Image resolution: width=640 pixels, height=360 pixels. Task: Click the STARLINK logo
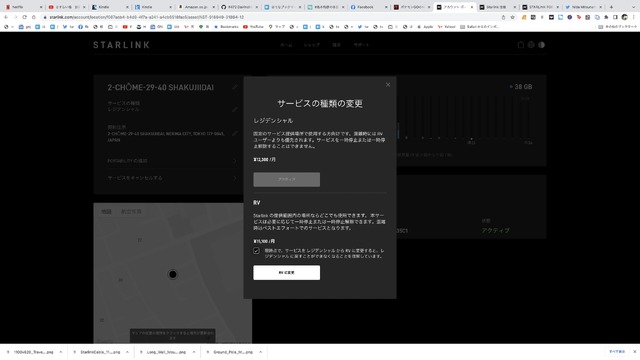tap(121, 45)
